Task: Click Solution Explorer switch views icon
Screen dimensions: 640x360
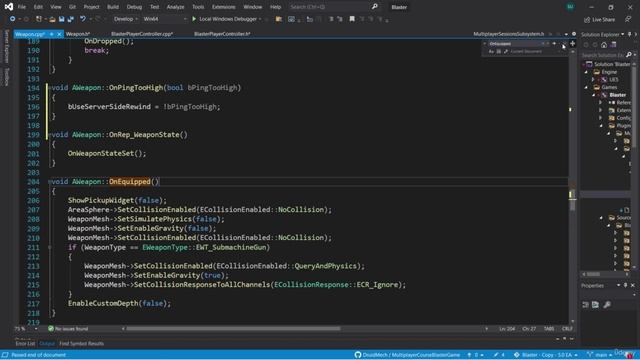Action: (613, 45)
